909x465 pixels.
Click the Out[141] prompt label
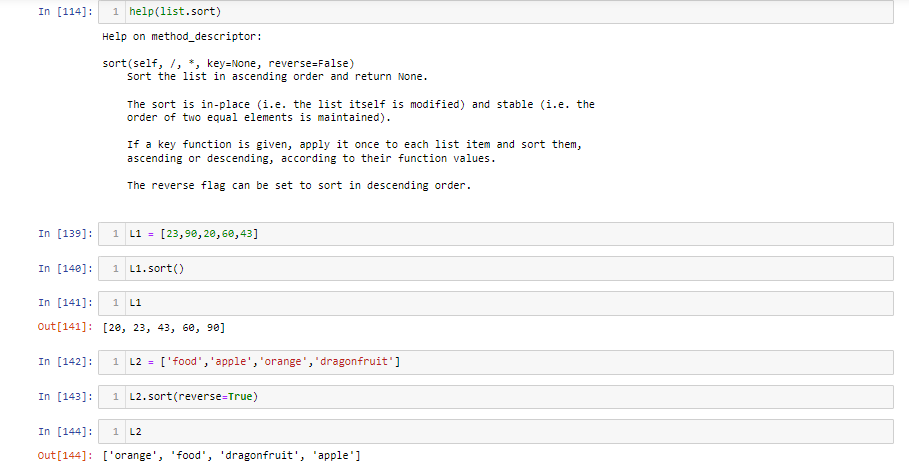tap(66, 327)
